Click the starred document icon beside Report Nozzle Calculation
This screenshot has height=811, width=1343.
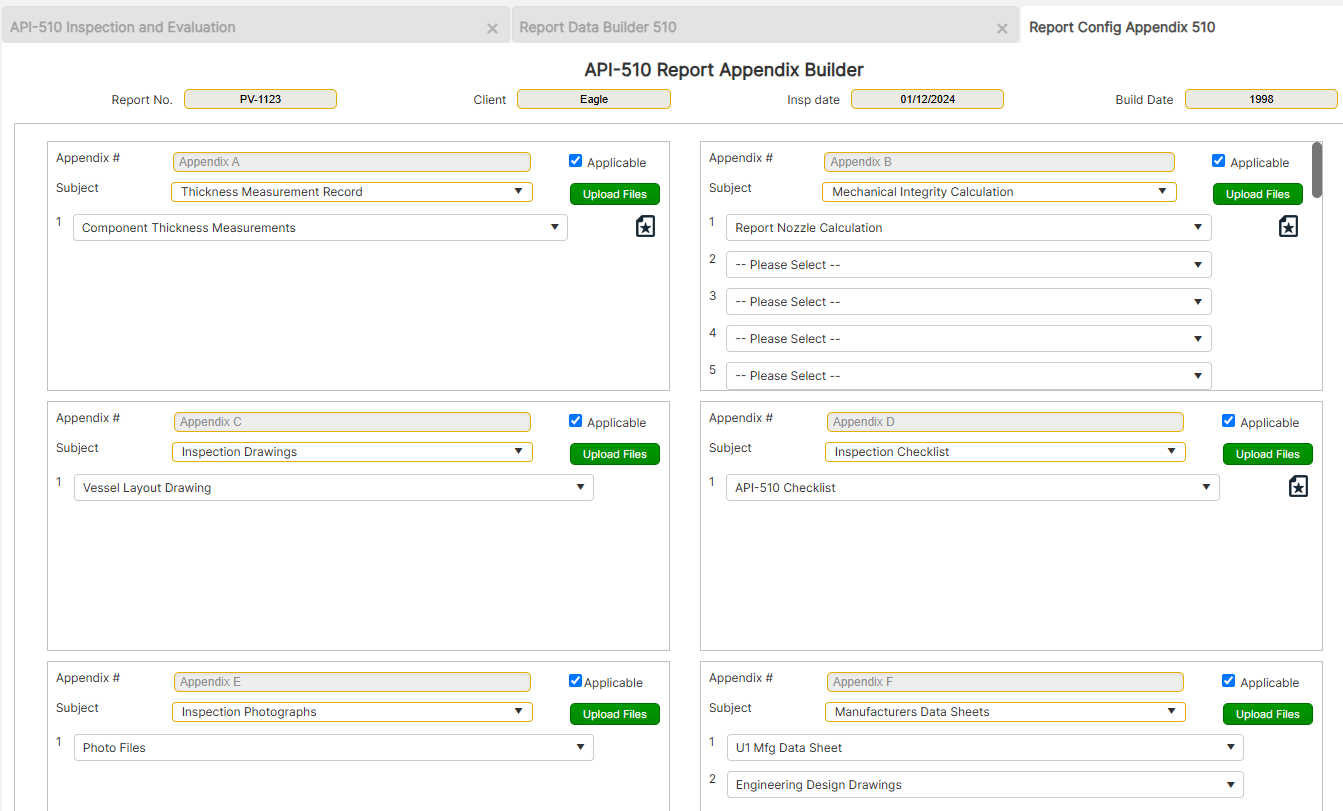[x=1288, y=226]
